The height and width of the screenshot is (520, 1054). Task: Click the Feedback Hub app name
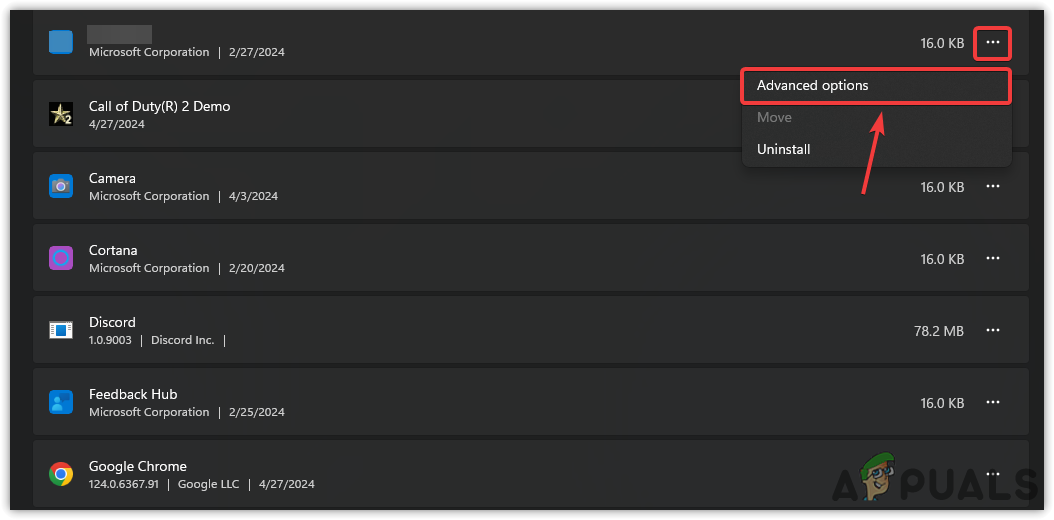(x=133, y=394)
